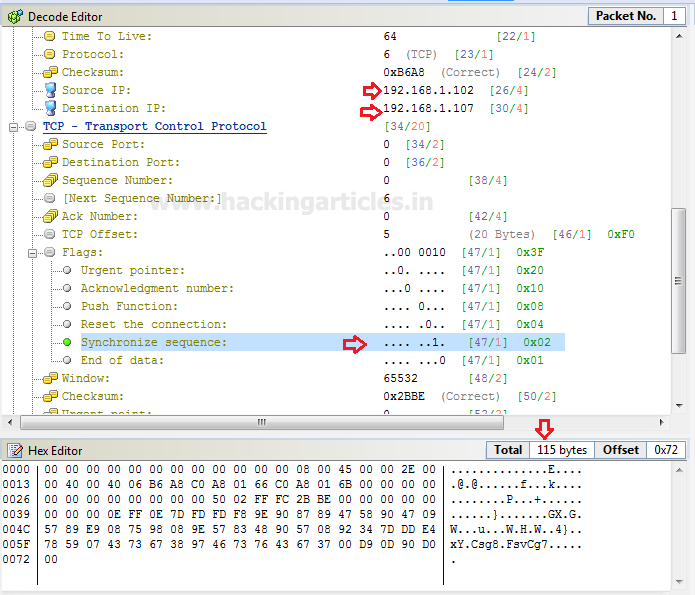The height and width of the screenshot is (595, 695).
Task: Click the TCP protocol node icon
Action: pyautogui.click(x=31, y=126)
